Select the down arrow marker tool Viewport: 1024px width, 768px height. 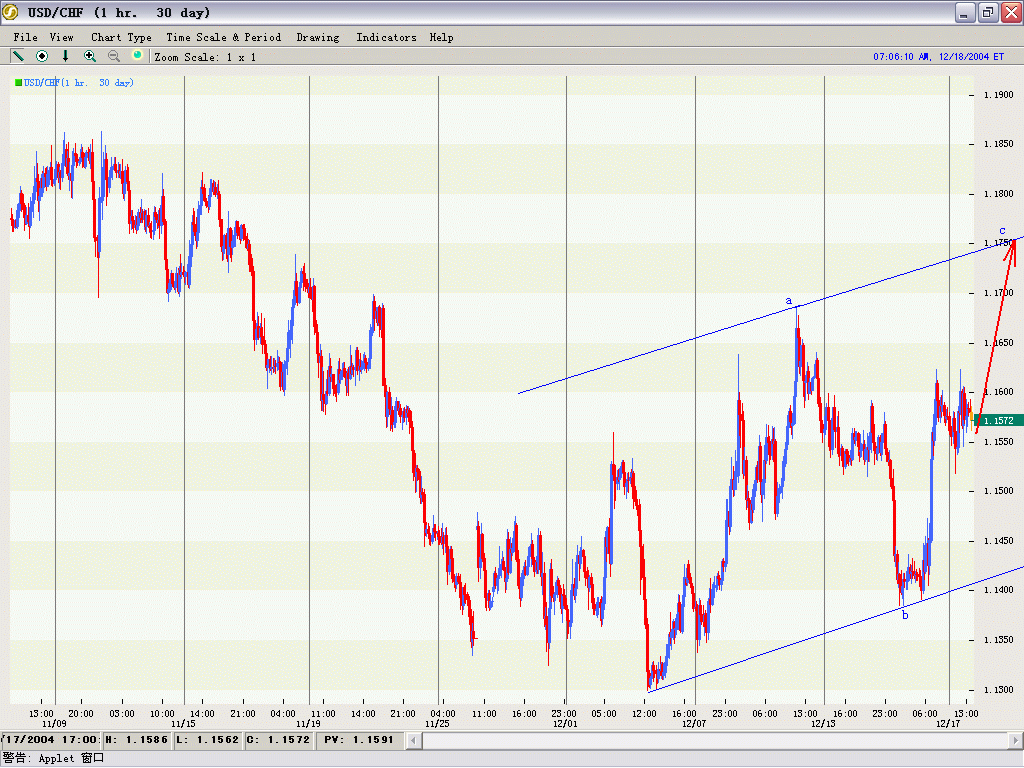[65, 56]
